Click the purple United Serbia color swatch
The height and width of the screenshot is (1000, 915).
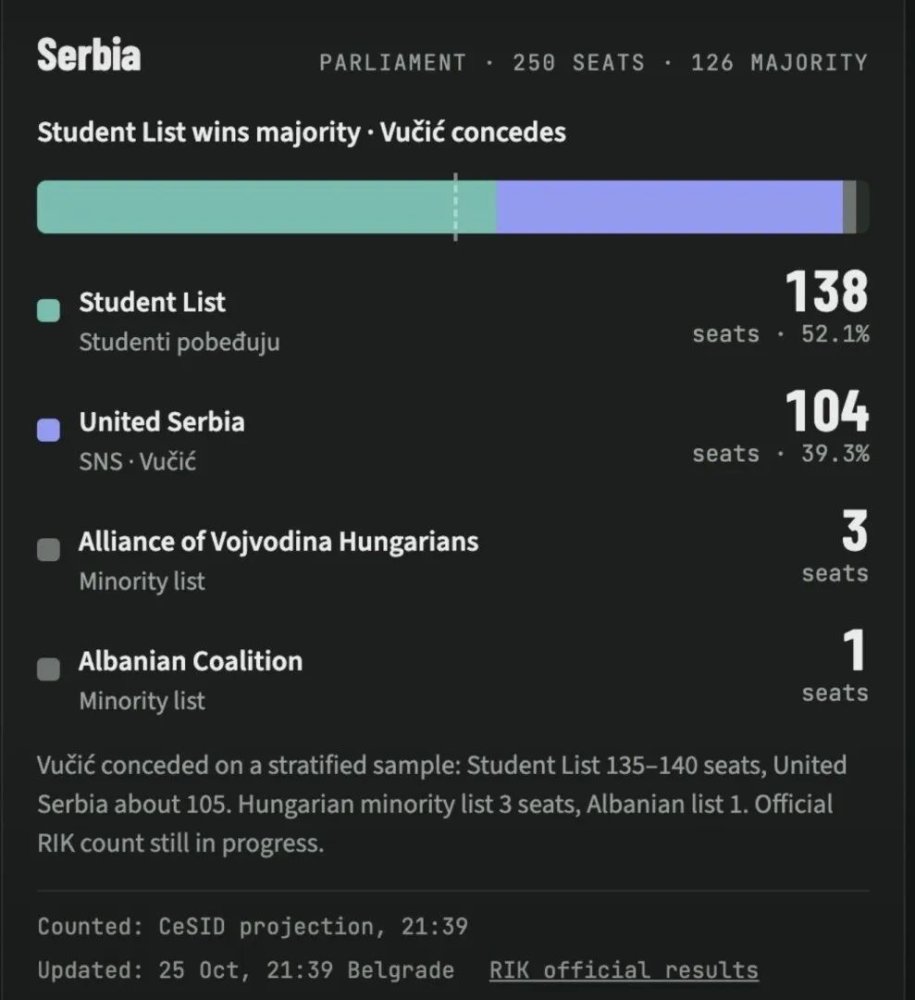coord(48,430)
